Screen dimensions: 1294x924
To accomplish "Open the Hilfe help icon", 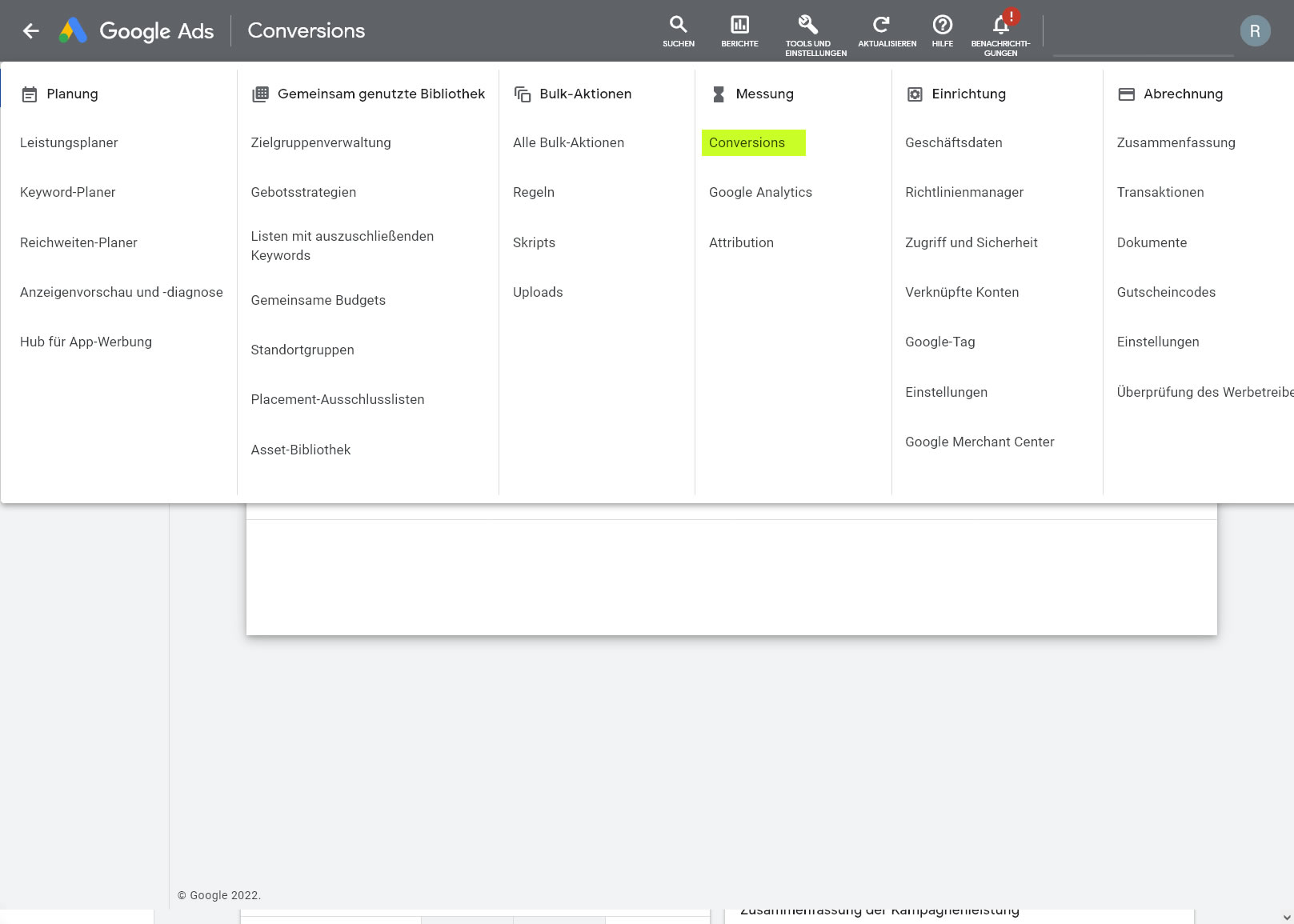I will [942, 31].
